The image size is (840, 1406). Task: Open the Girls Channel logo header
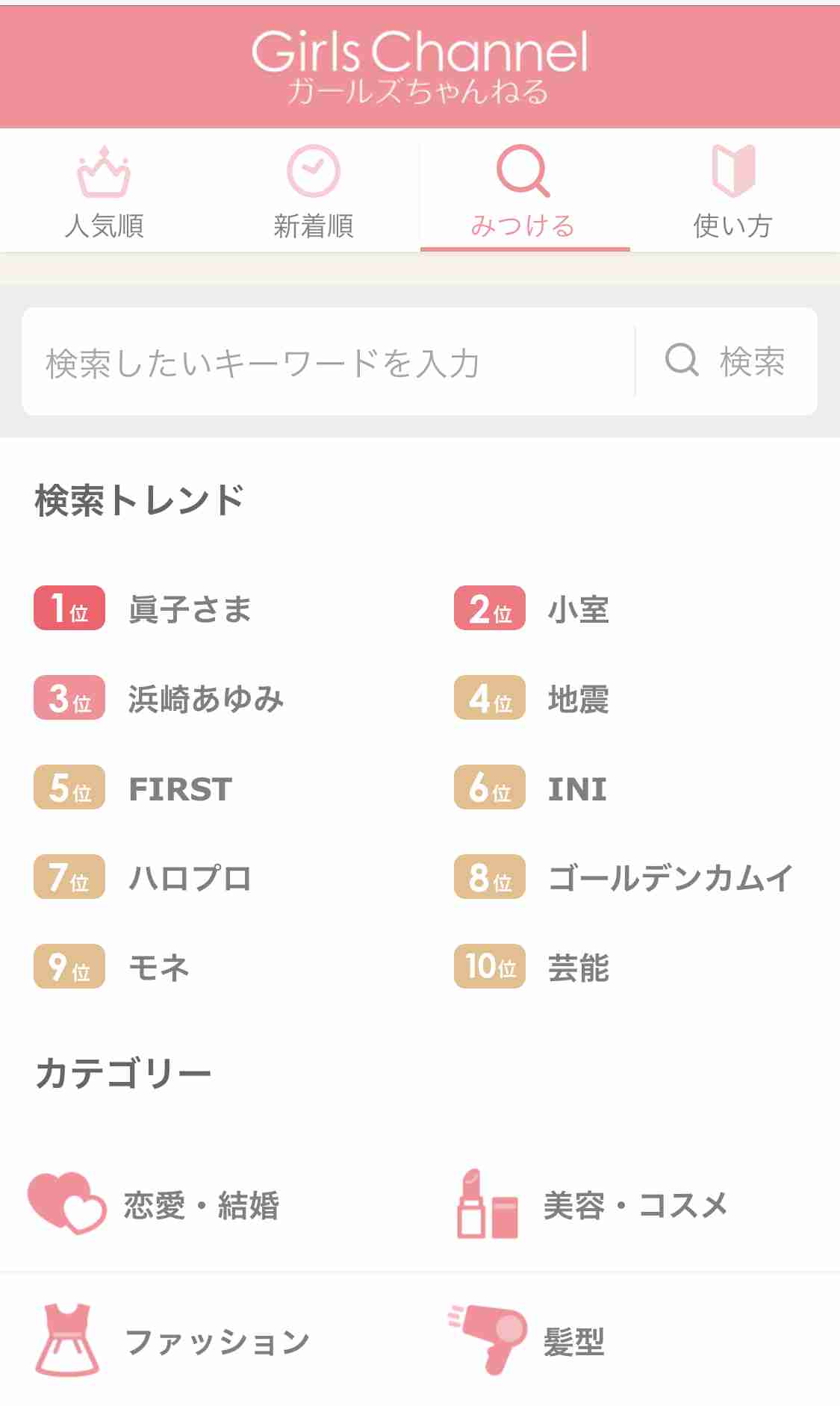420,67
